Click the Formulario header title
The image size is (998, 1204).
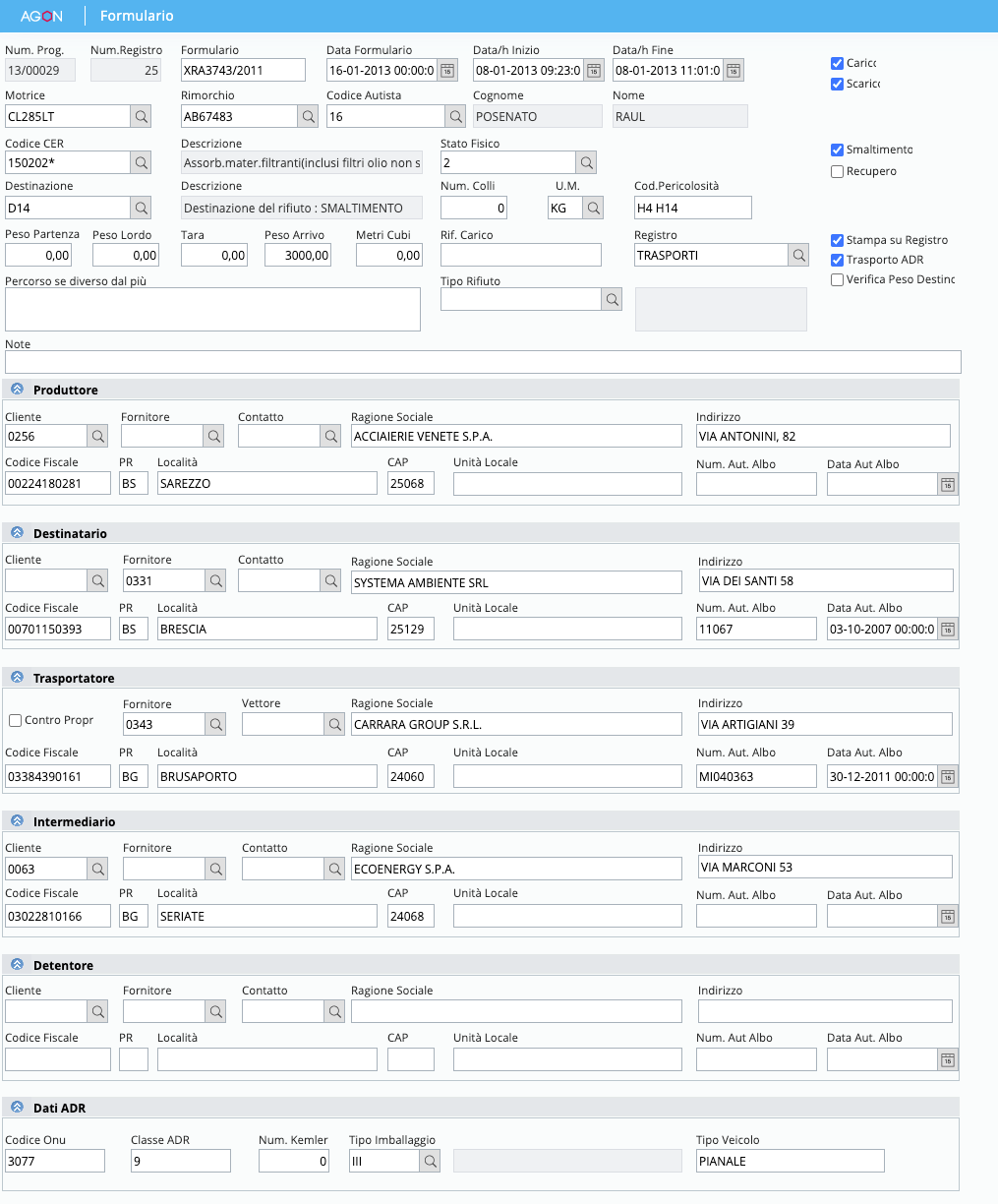[137, 17]
